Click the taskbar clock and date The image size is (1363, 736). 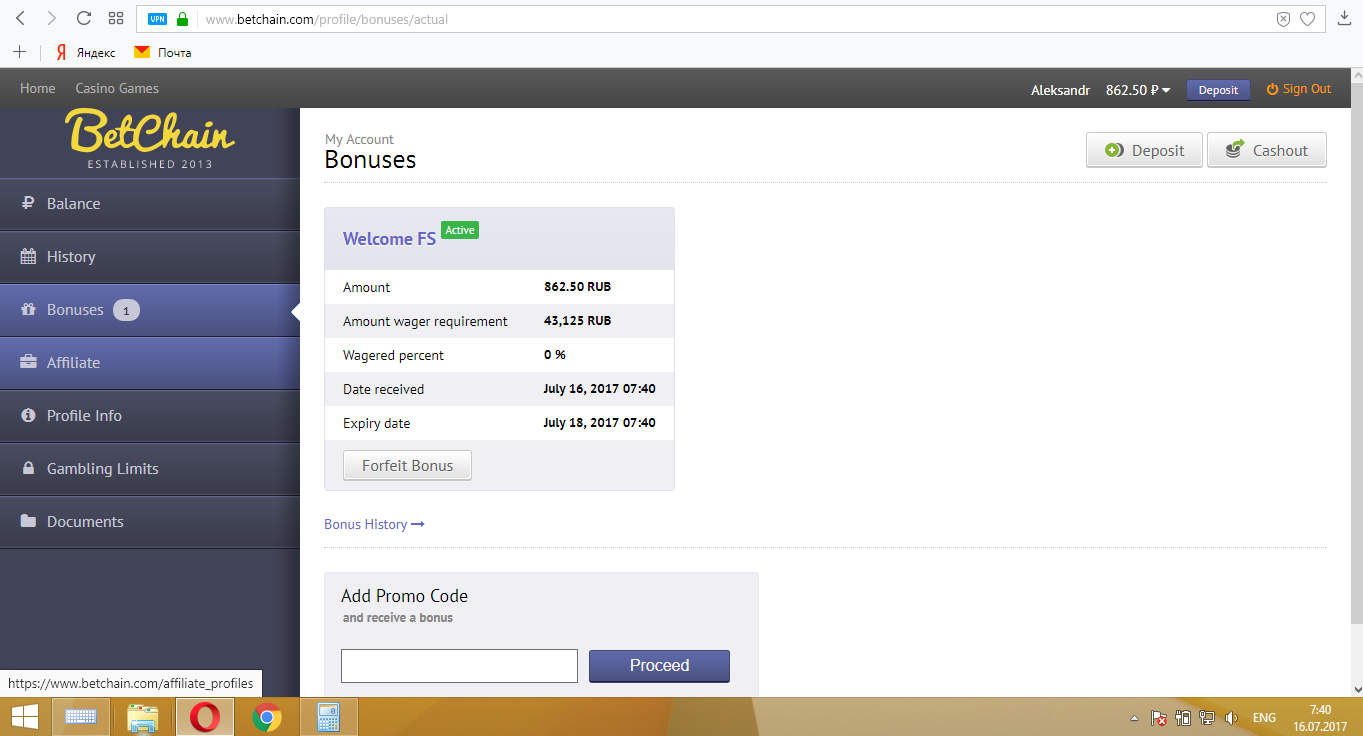point(1319,718)
